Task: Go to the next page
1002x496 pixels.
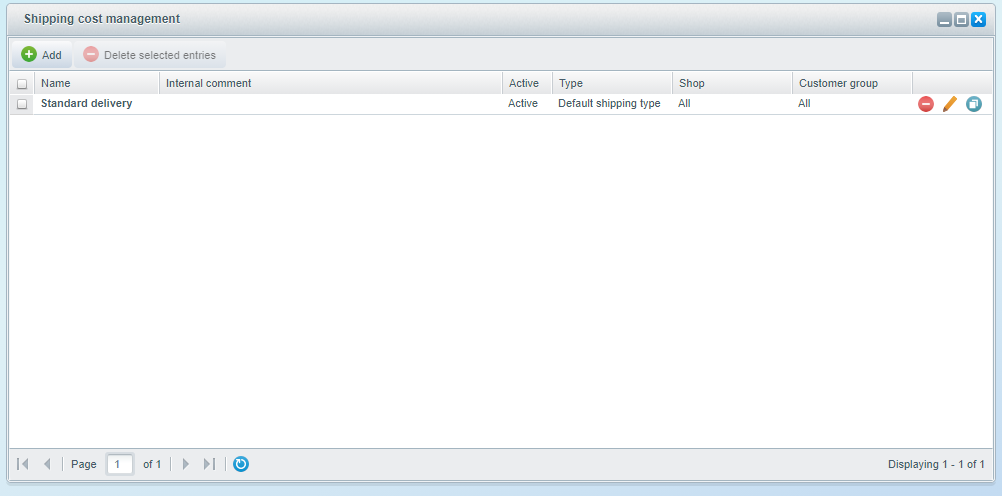Action: pos(185,464)
